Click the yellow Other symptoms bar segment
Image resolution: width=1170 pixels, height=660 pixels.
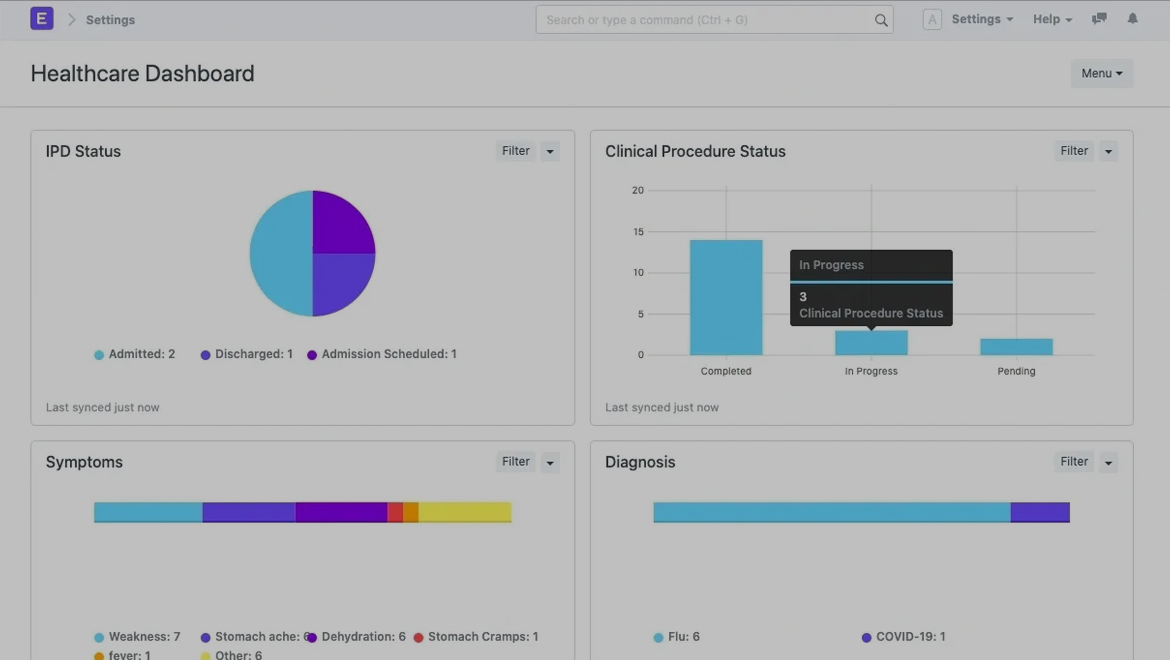(464, 512)
